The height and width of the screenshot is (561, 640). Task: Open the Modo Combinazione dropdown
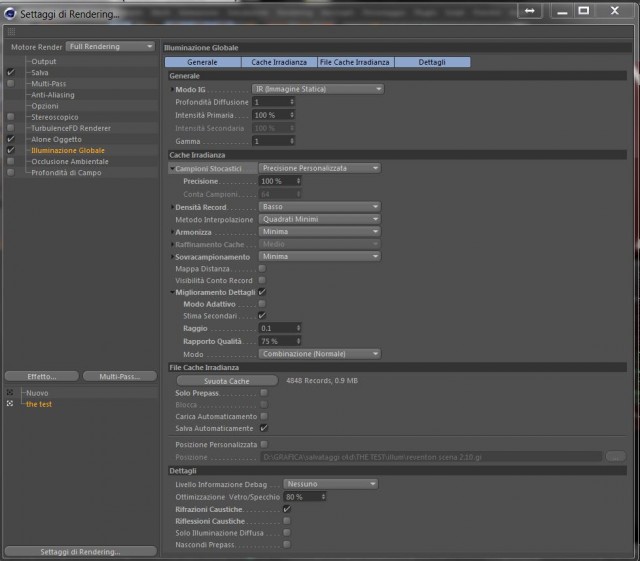click(x=320, y=354)
